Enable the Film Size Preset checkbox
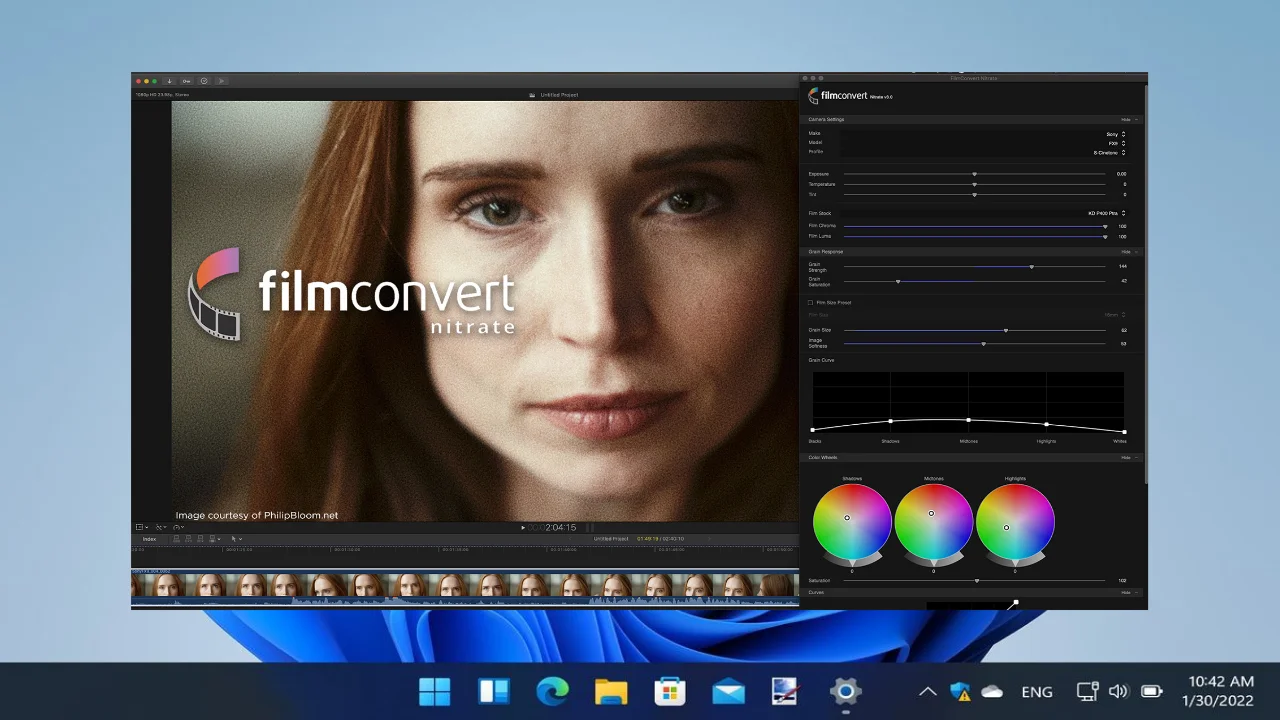This screenshot has height=720, width=1280. 810,302
